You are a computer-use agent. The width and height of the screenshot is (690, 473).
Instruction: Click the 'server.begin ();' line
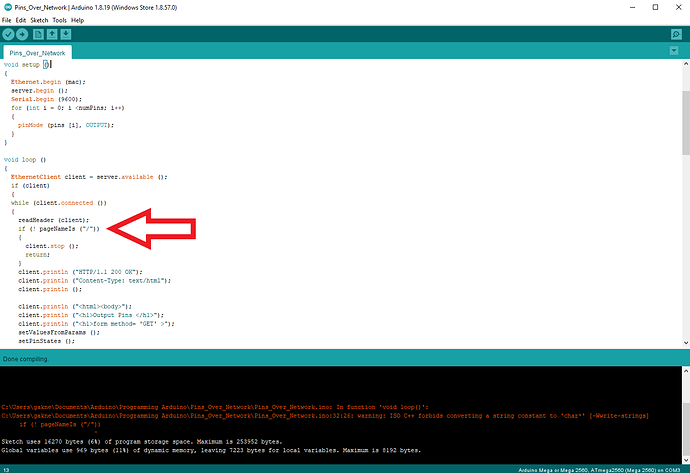39,91
